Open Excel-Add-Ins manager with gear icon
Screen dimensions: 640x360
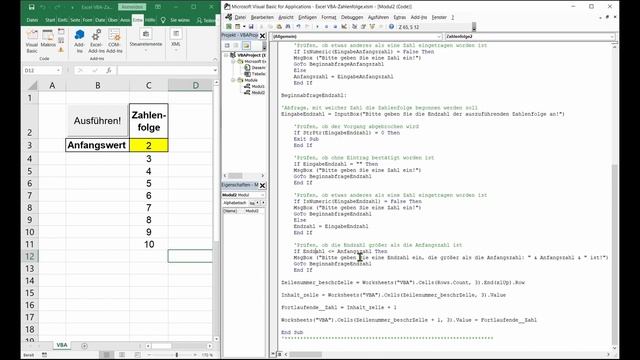96,41
